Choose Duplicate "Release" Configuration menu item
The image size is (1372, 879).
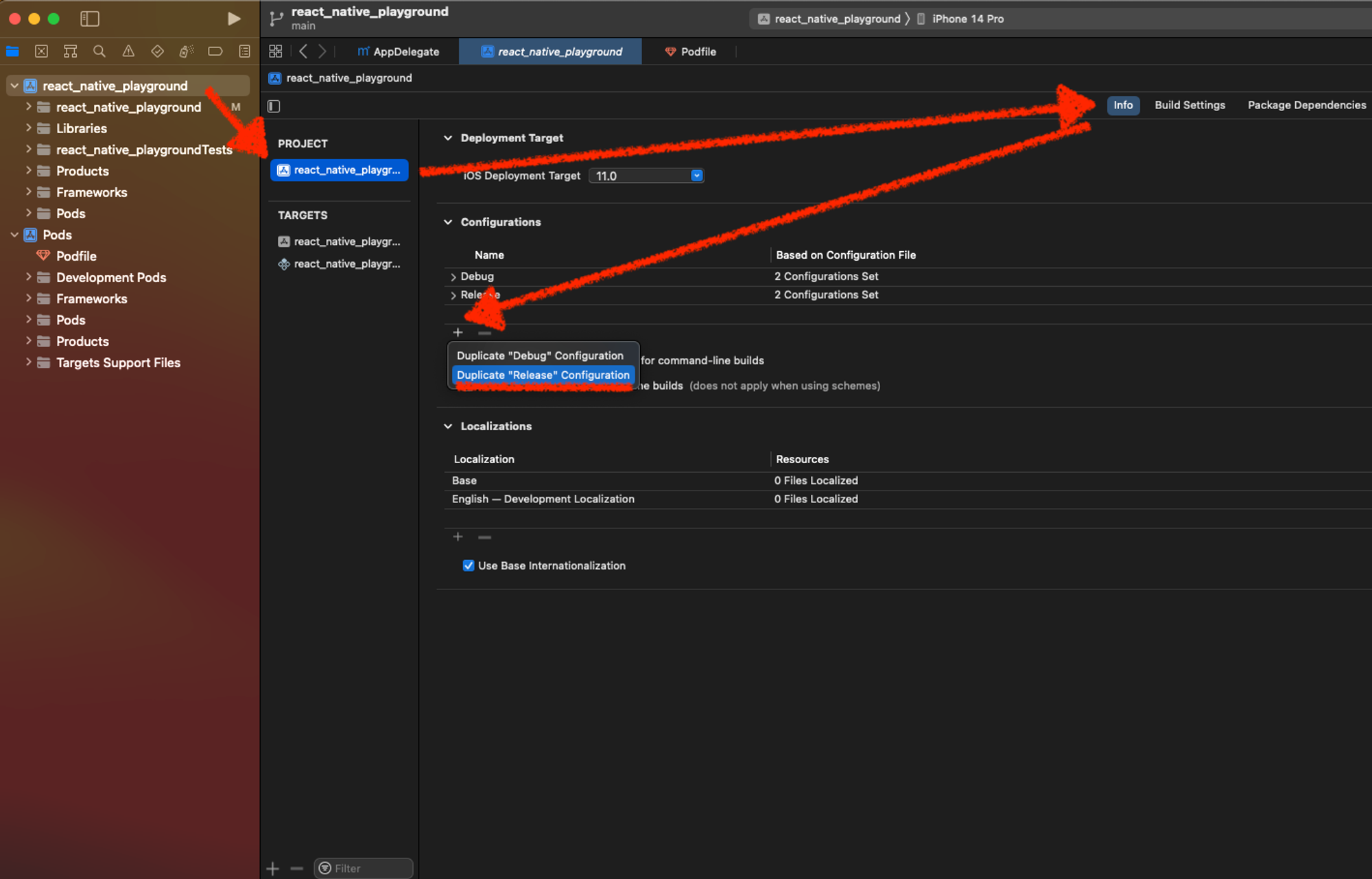[x=543, y=375]
